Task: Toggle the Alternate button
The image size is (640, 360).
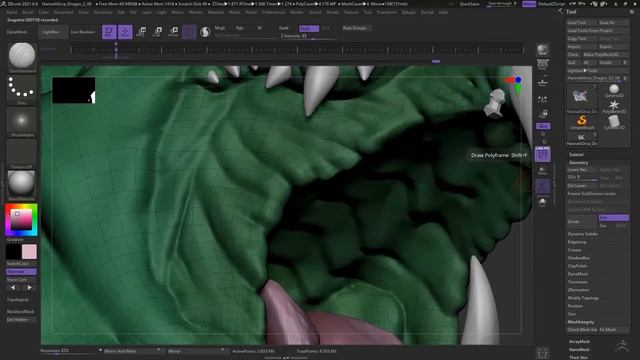Action: [x=21, y=271]
